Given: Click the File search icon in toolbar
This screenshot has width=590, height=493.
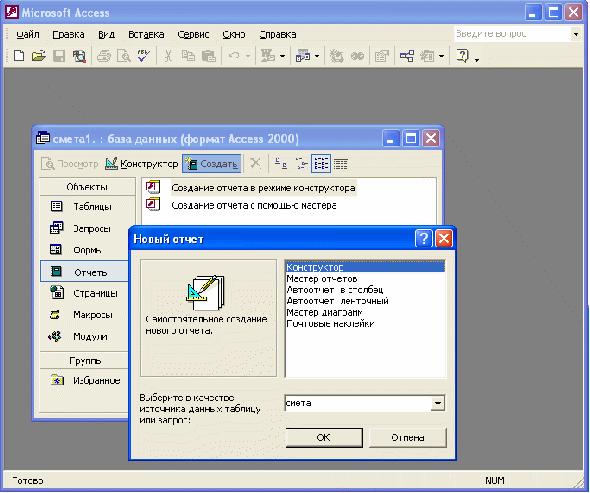Looking at the screenshot, I should pyautogui.click(x=79, y=56).
